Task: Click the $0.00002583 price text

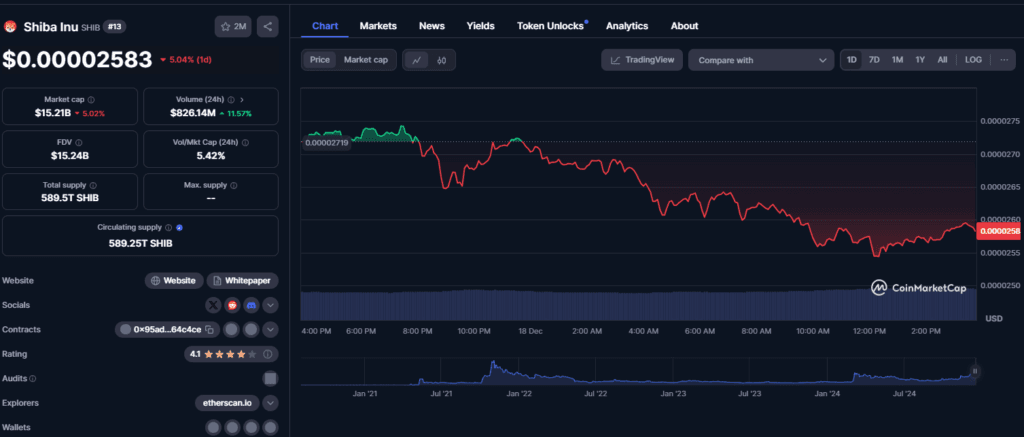Action: (x=77, y=59)
